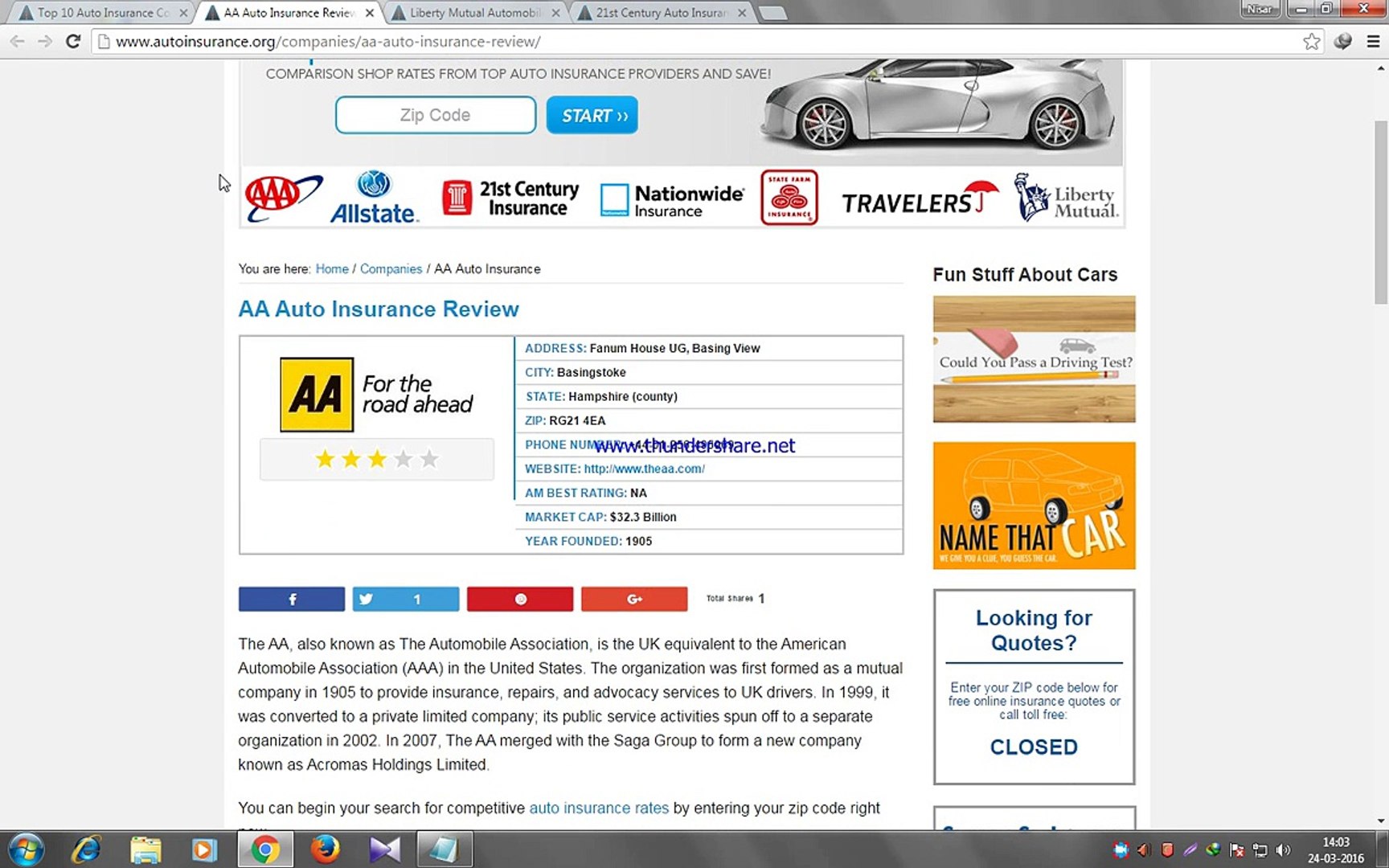Focus the Zip Code input field
The image size is (1389, 868).
(x=436, y=115)
